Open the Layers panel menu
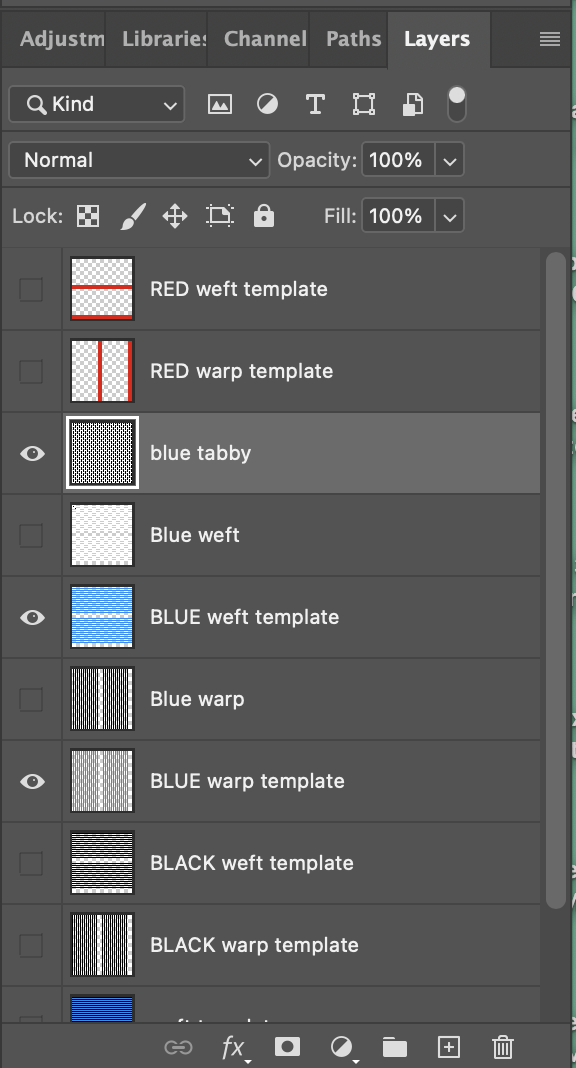The height and width of the screenshot is (1068, 576). tap(548, 39)
